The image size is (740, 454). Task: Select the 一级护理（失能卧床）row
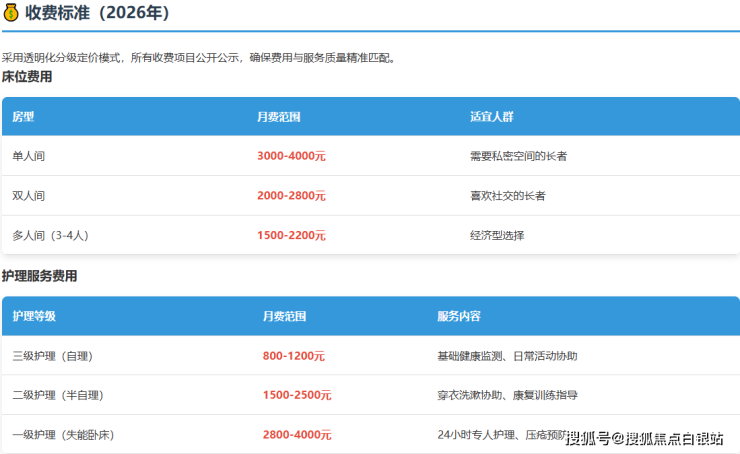(x=63, y=435)
